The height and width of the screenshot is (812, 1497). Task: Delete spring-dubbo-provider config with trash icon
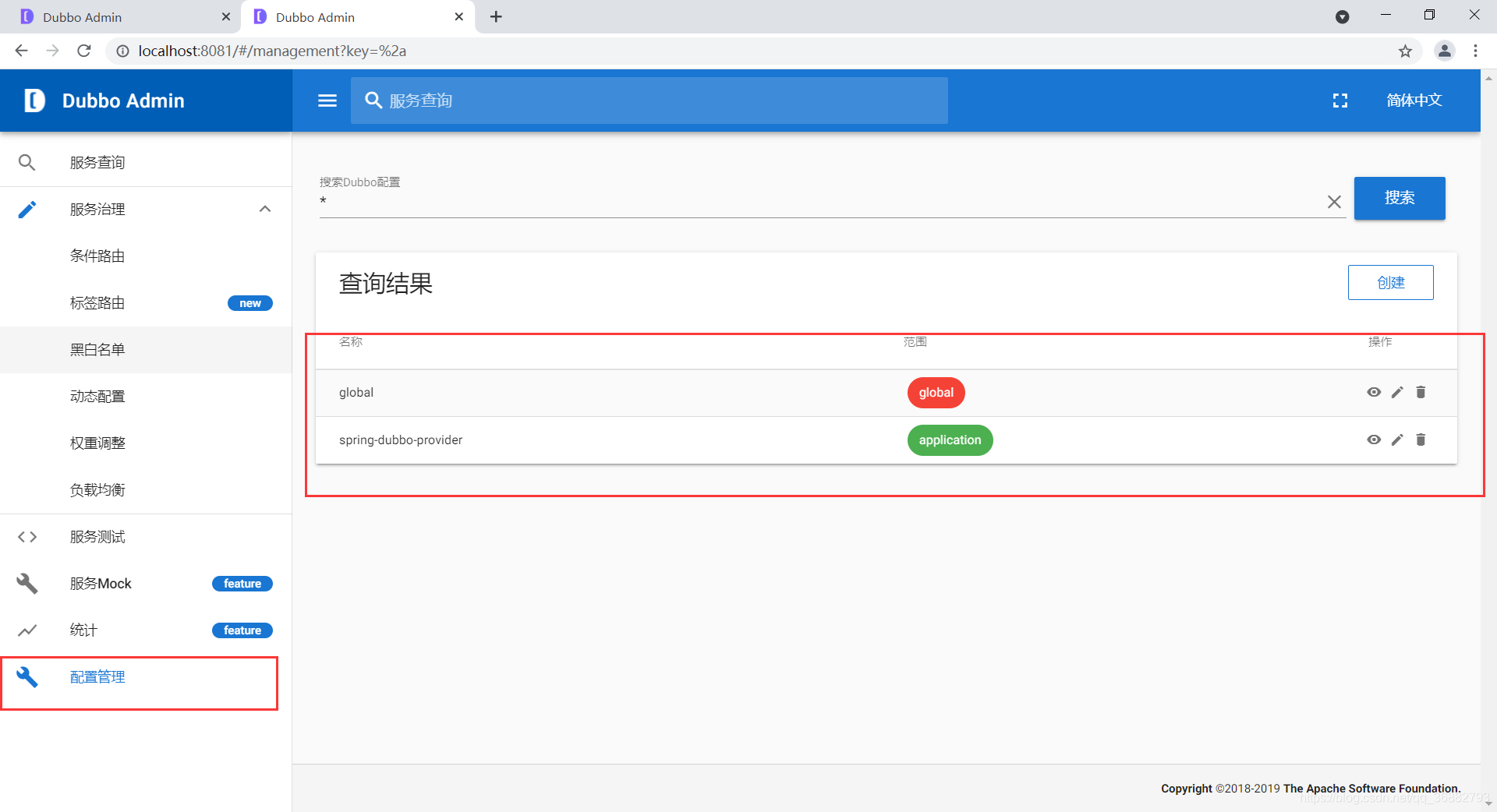pyautogui.click(x=1421, y=440)
